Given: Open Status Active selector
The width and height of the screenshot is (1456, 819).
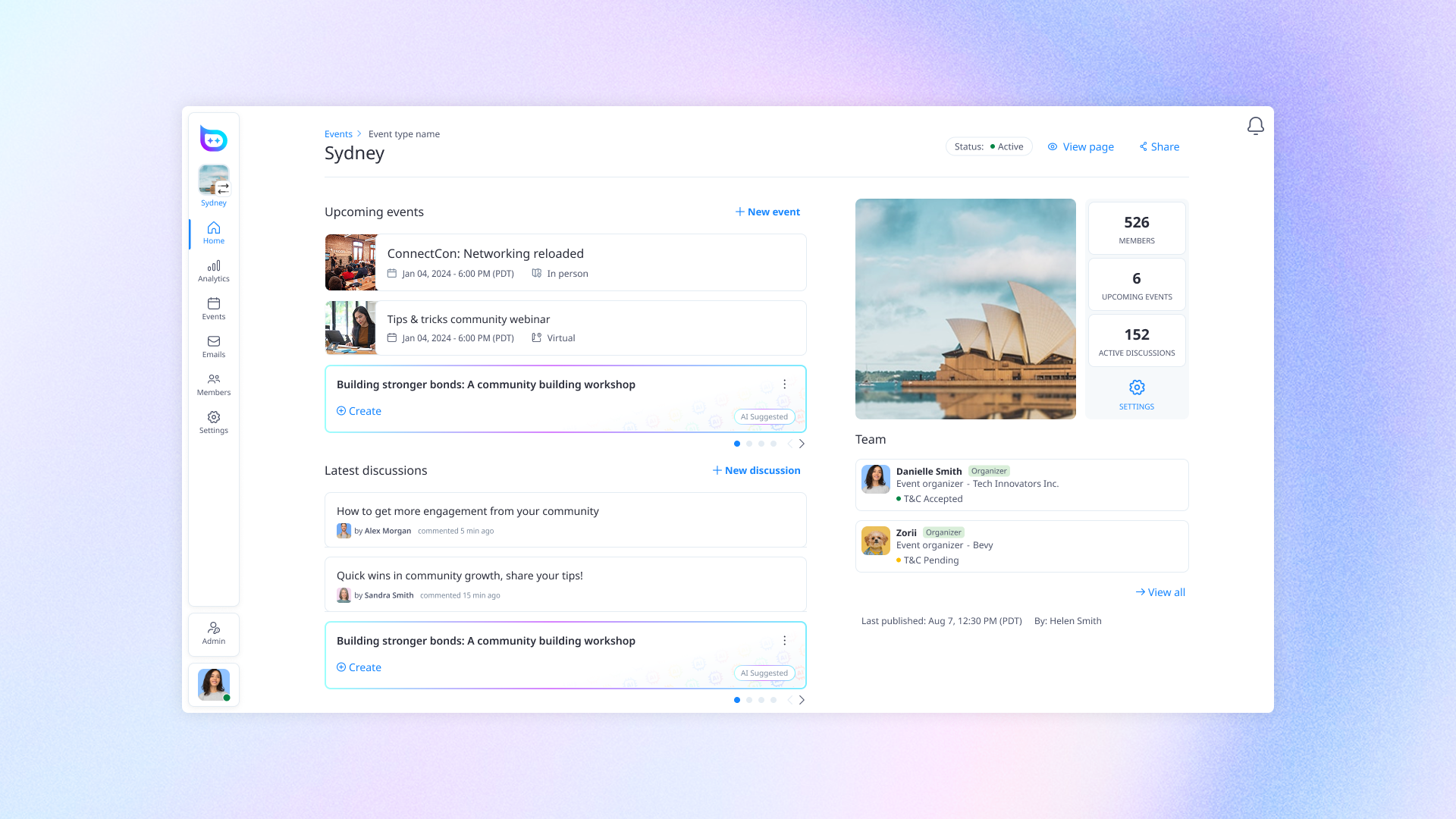Looking at the screenshot, I should [x=988, y=146].
